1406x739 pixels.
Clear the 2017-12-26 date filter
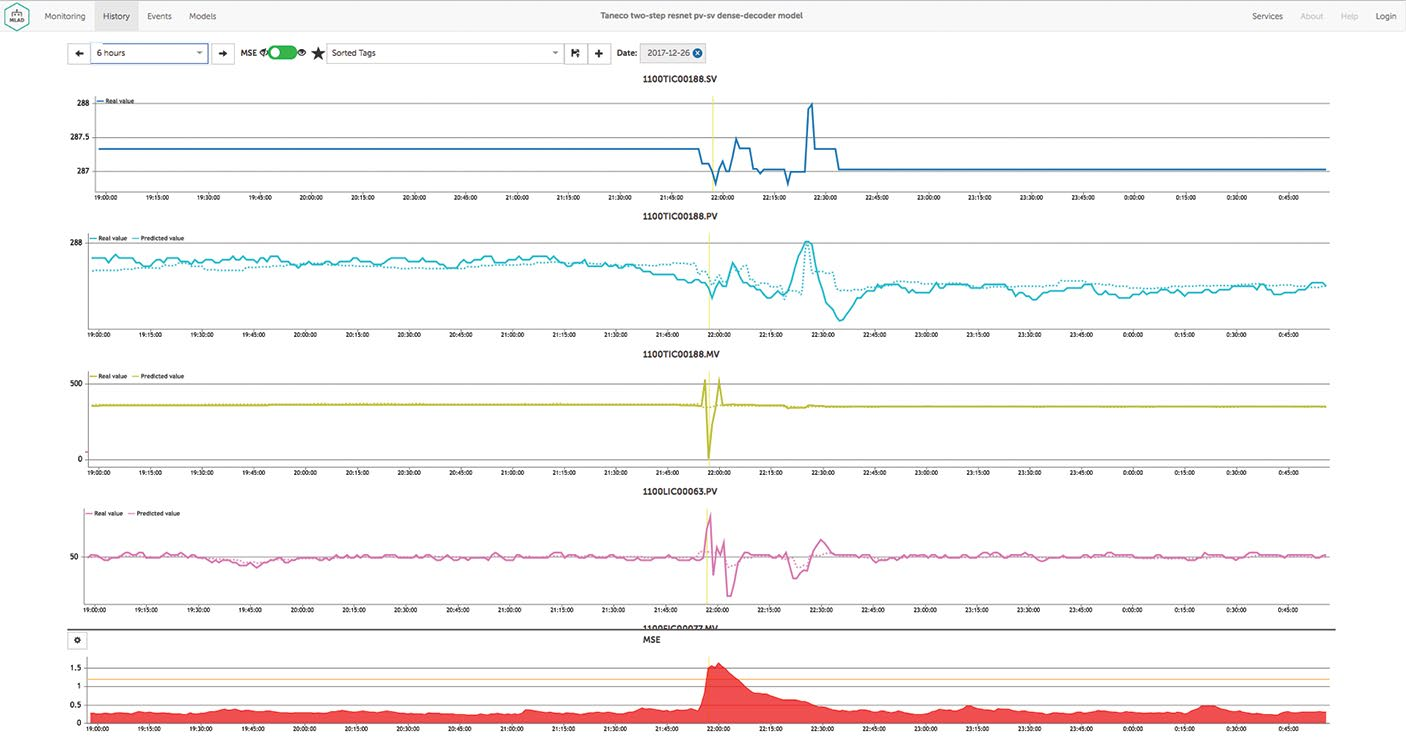(x=697, y=53)
